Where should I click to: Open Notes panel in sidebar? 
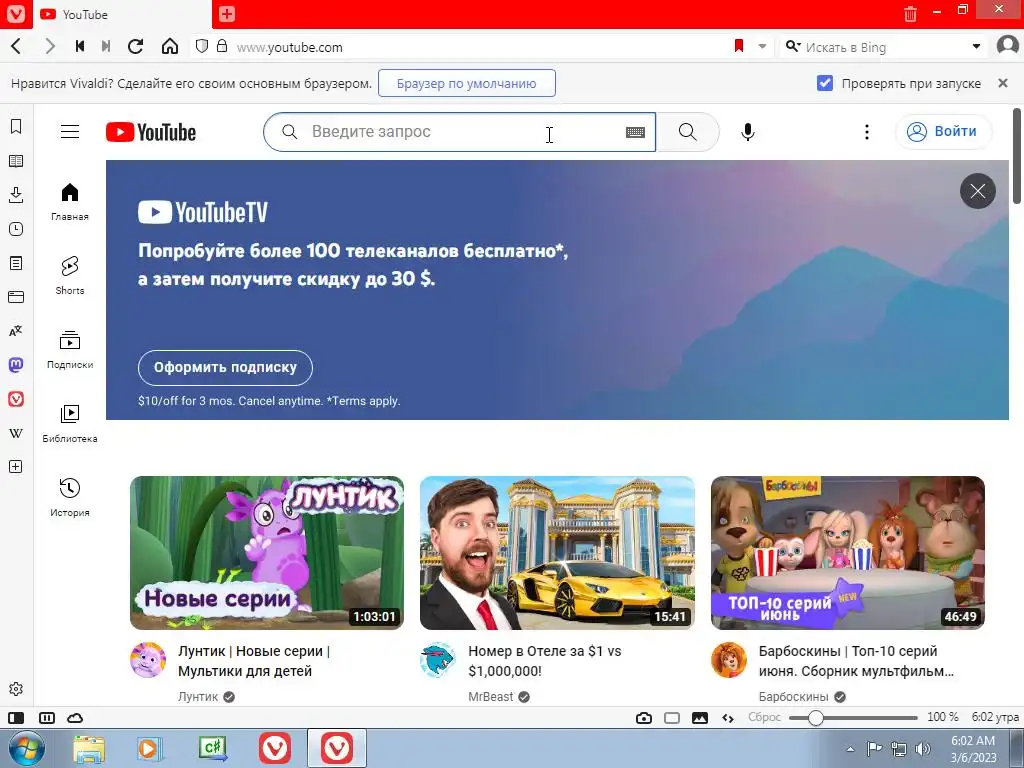(x=16, y=263)
